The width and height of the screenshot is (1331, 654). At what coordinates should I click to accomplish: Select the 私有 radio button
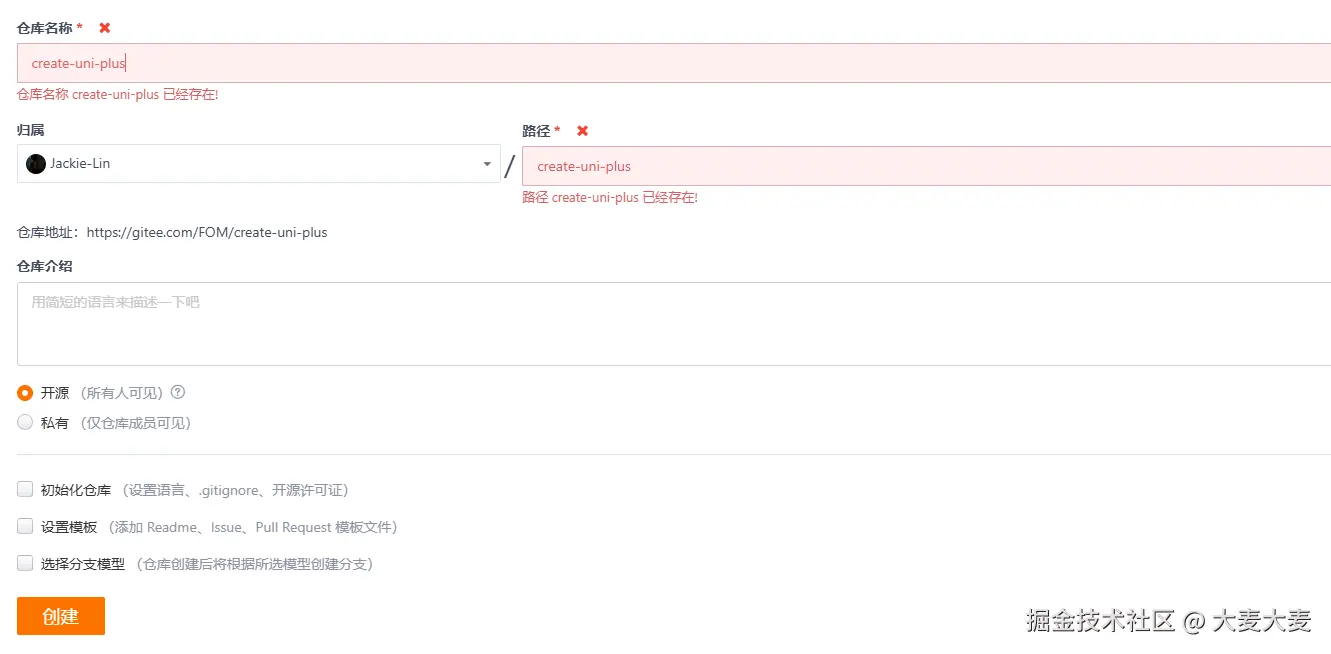[25, 422]
